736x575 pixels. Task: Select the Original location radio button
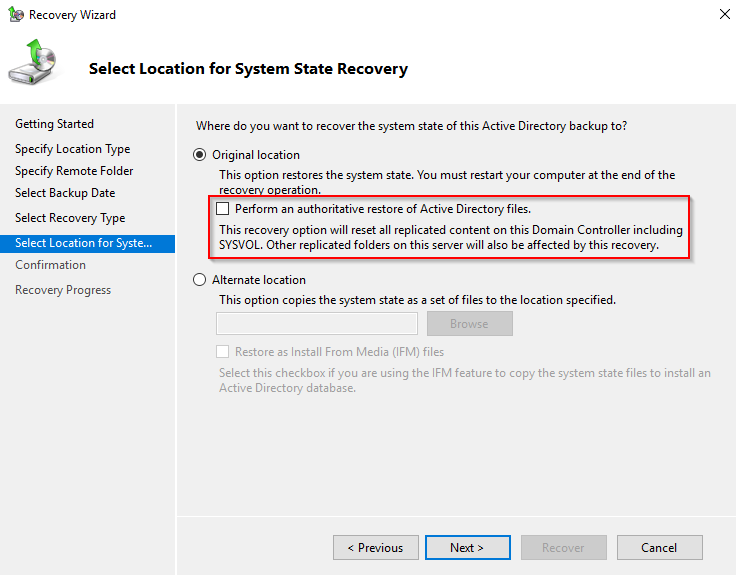pyautogui.click(x=200, y=155)
